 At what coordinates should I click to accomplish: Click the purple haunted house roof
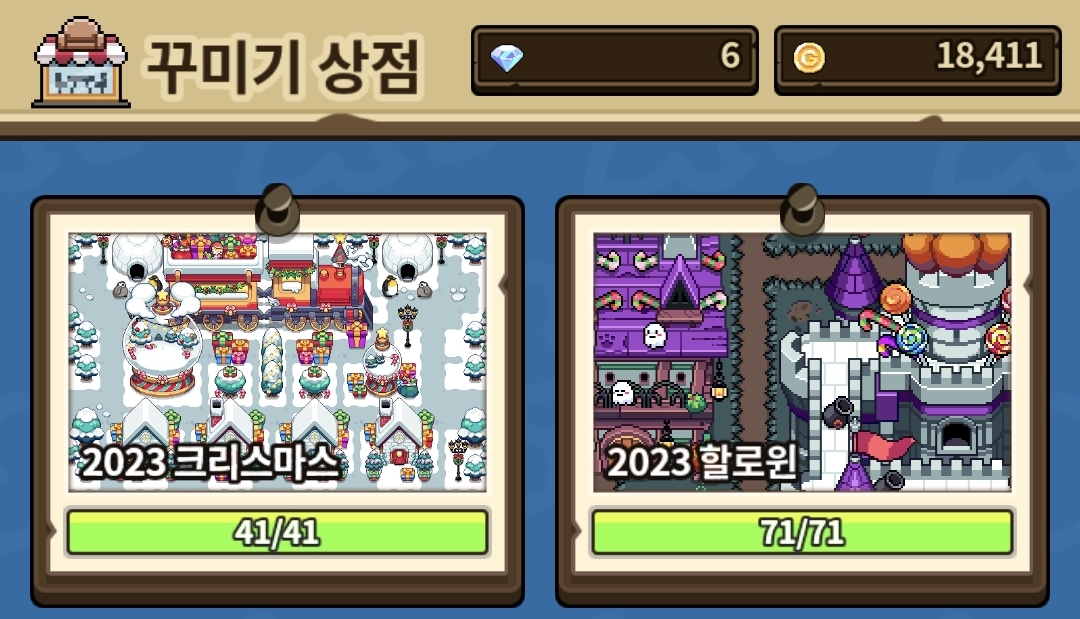(x=661, y=296)
